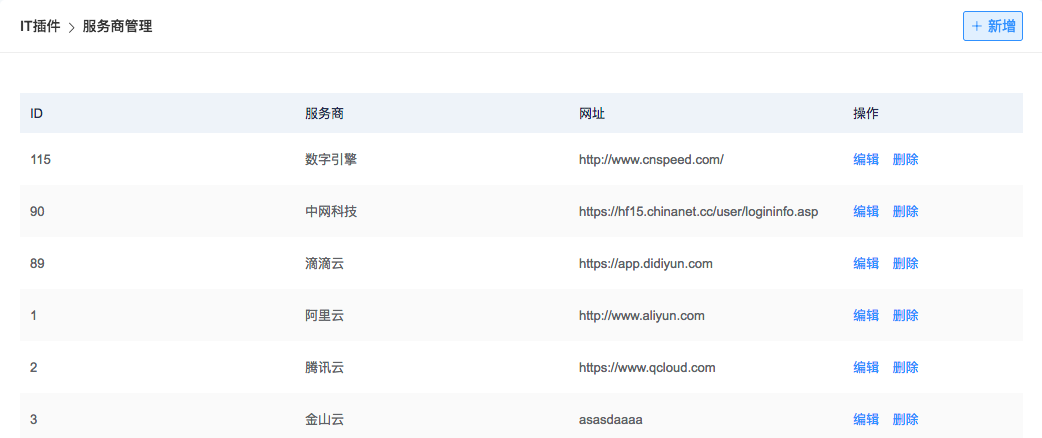This screenshot has width=1042, height=438.
Task: Edit the 腾讯云 row
Action: [x=866, y=367]
